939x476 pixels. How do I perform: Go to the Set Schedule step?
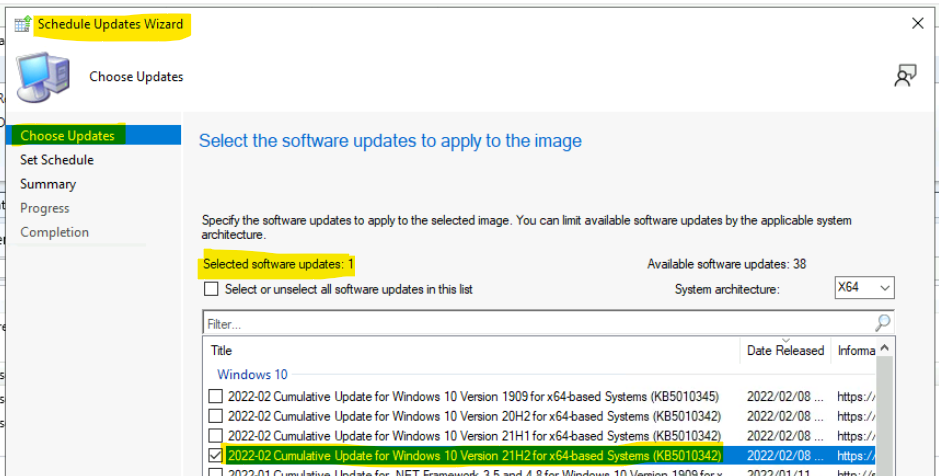(57, 160)
